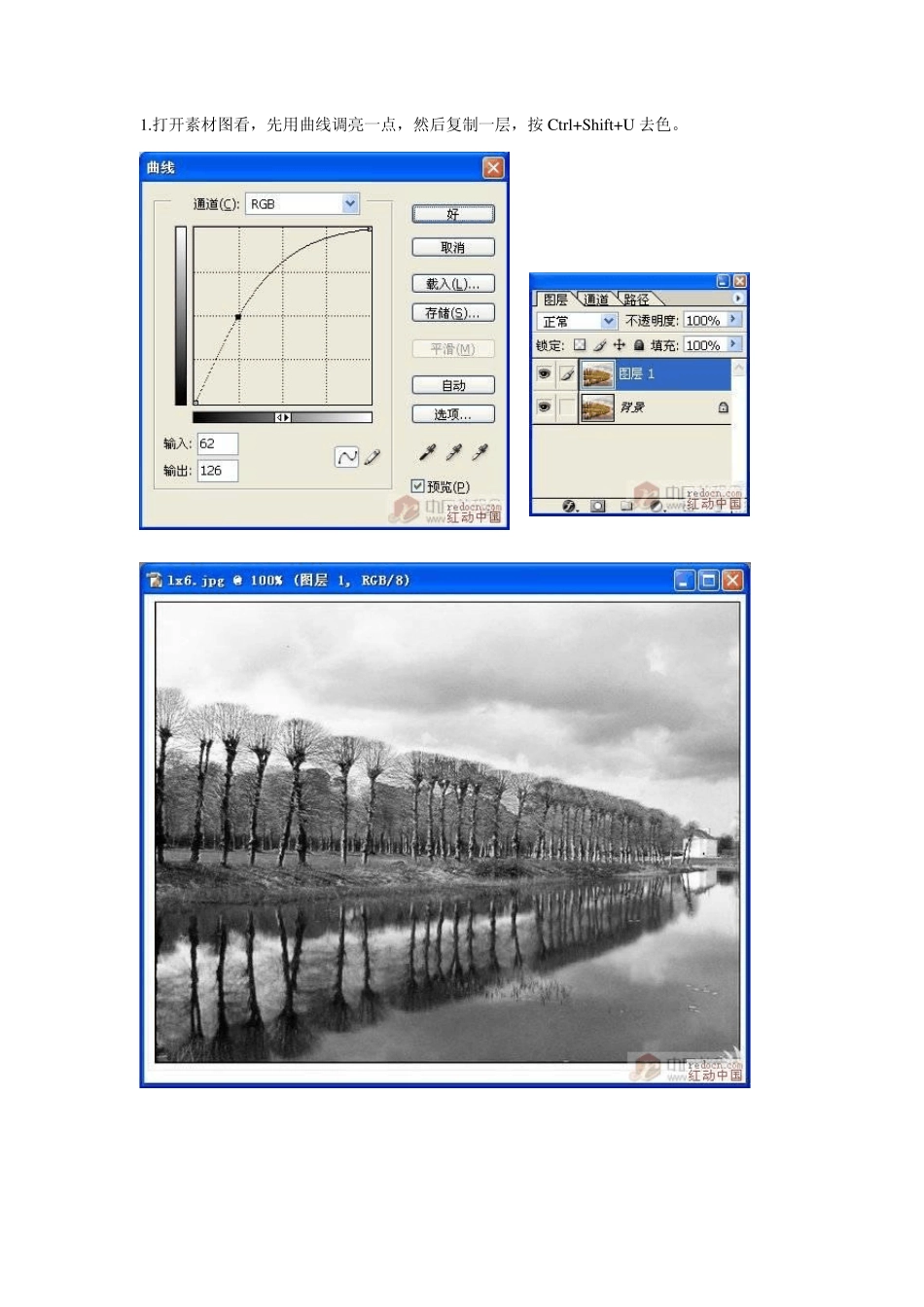The height and width of the screenshot is (1307, 924).
Task: Pick the gray point eyedropper in Curves
Action: click(x=453, y=452)
